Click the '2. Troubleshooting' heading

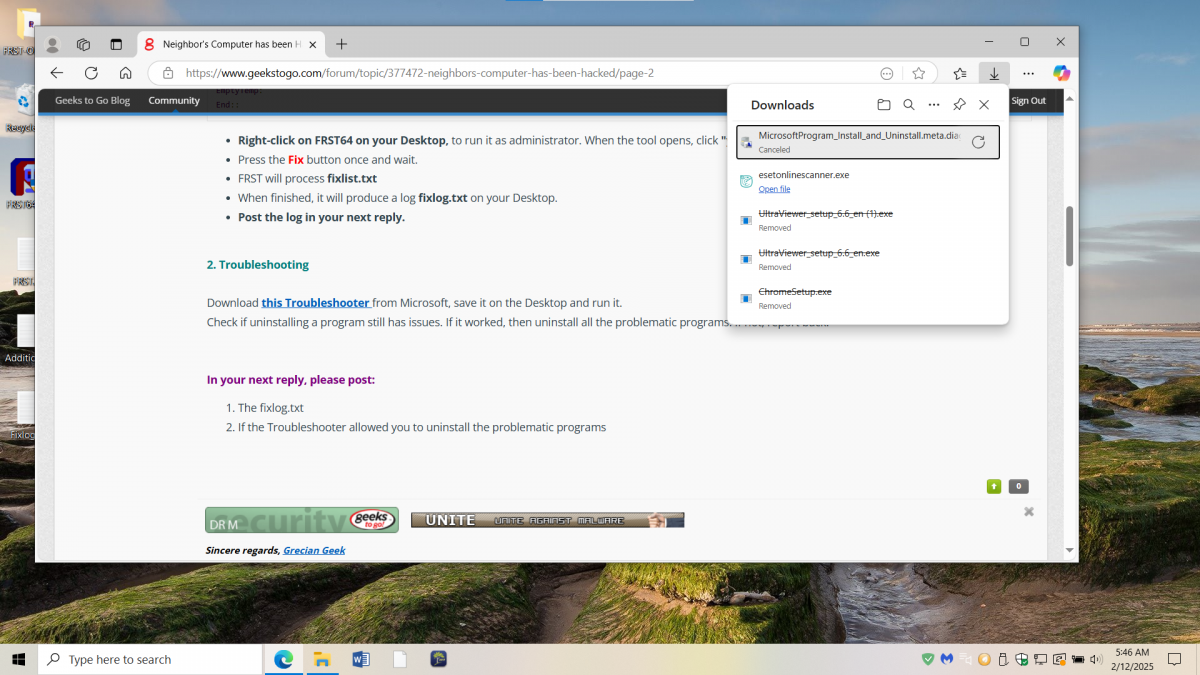(x=258, y=265)
